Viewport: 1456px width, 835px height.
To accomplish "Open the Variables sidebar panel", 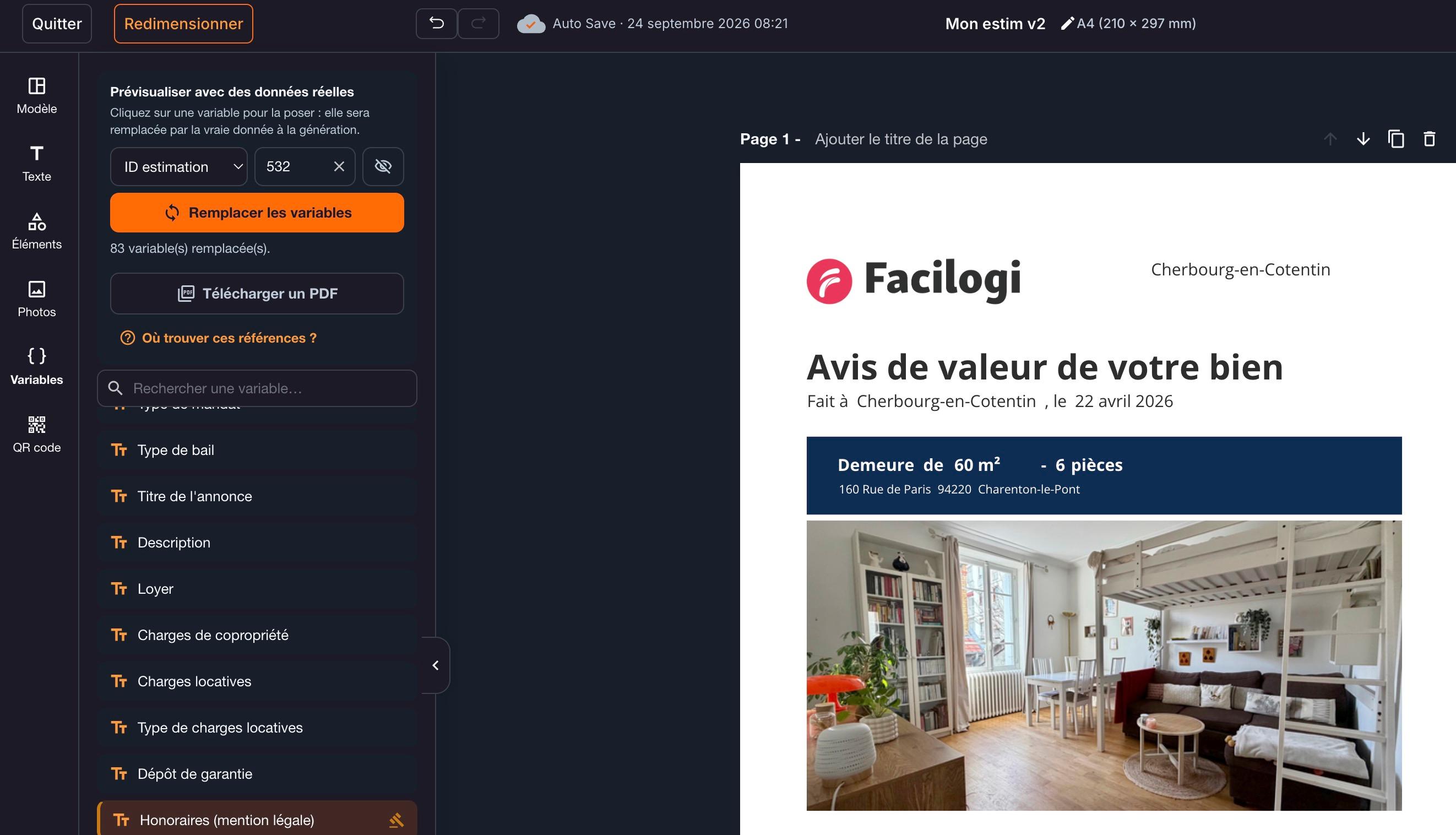I will tap(37, 366).
